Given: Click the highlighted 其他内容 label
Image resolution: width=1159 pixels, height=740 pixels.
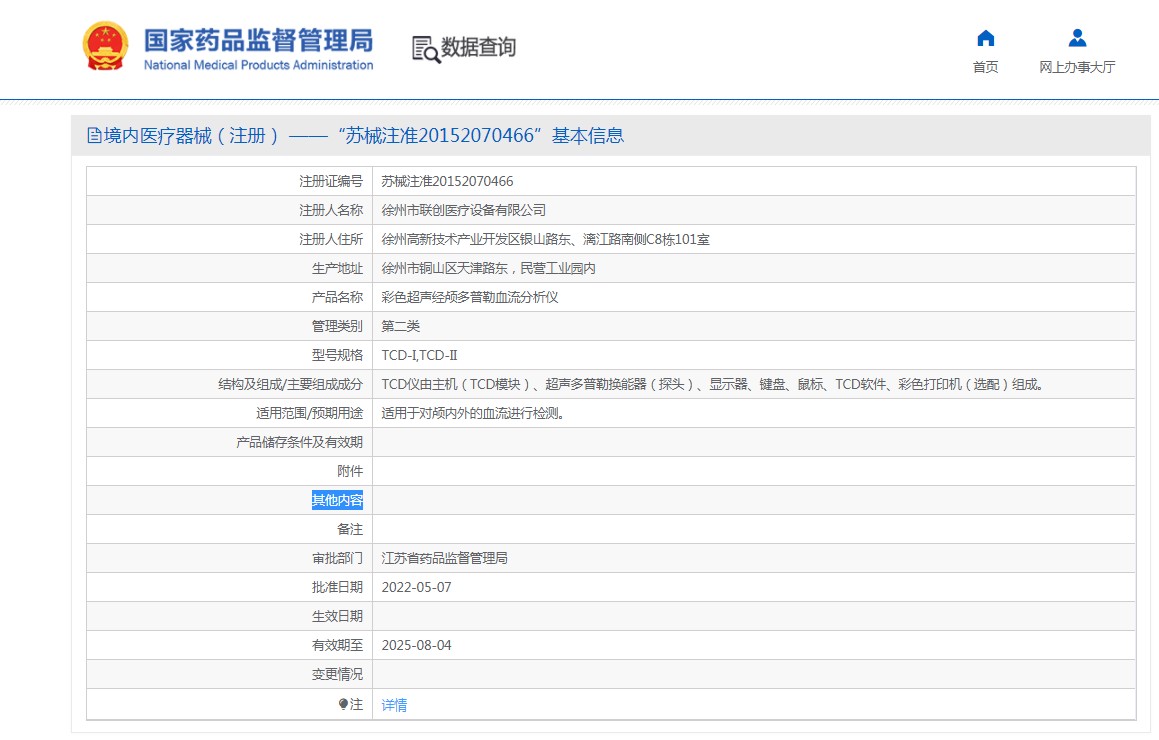Looking at the screenshot, I should 337,500.
